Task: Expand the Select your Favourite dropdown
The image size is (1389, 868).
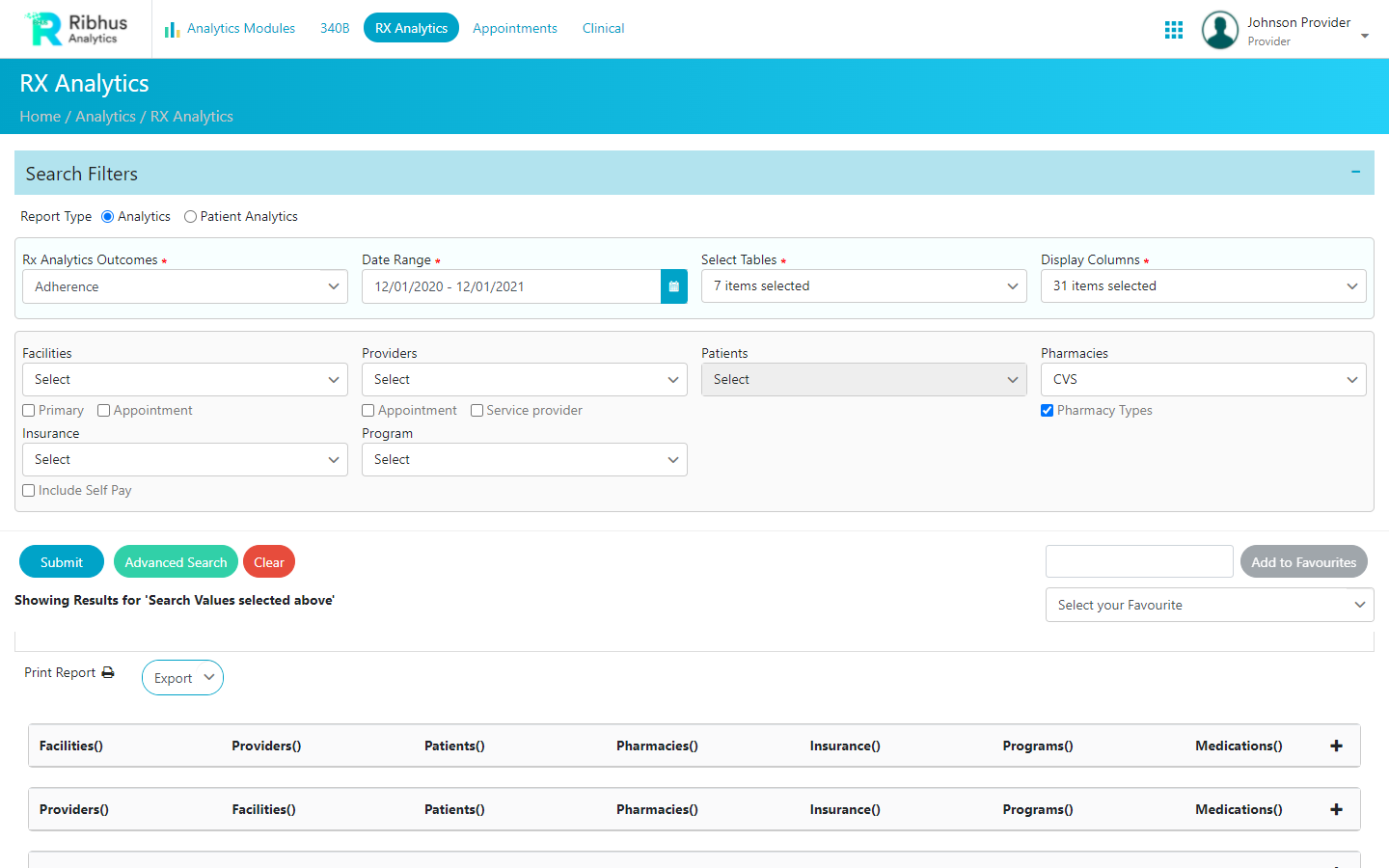Action: click(1209, 606)
